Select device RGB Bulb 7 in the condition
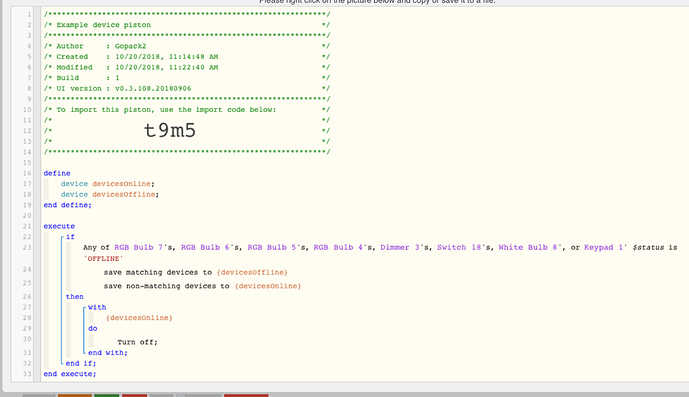689x397 pixels. tap(138, 248)
